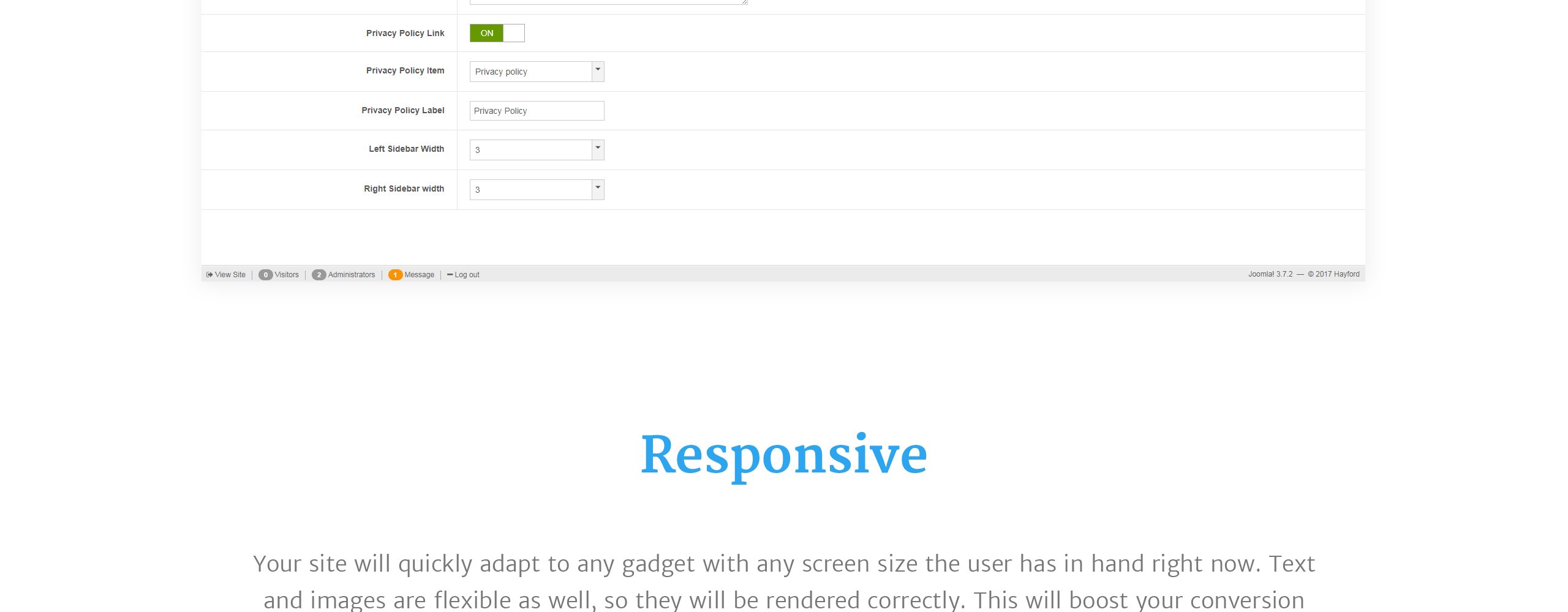Viewport: 1568px width, 612px height.
Task: Click the © 2017 Hayford text
Action: 1333,274
